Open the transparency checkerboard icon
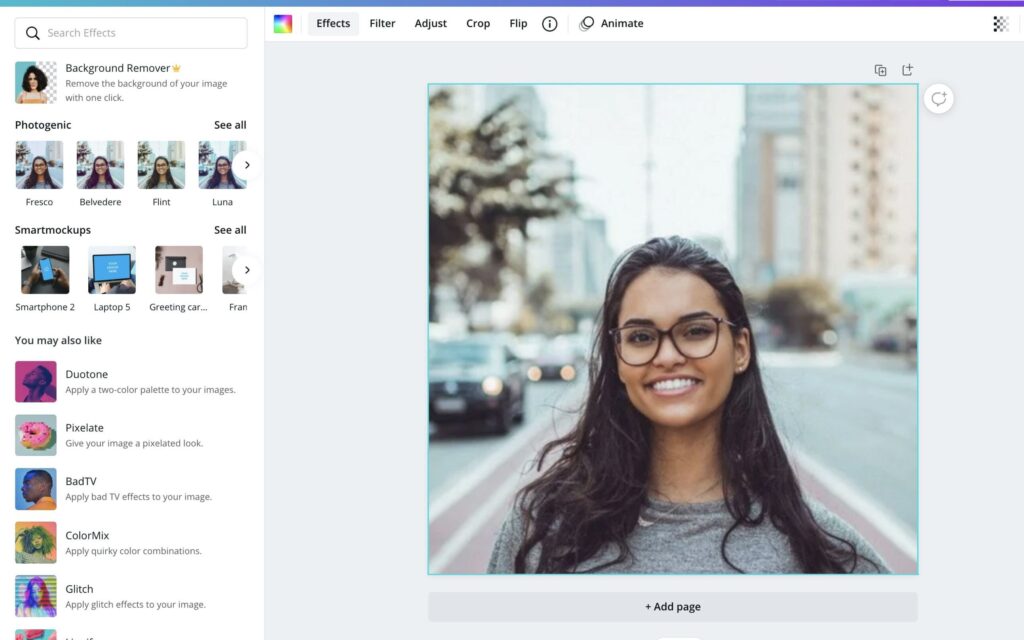This screenshot has width=1024, height=640. (1000, 24)
